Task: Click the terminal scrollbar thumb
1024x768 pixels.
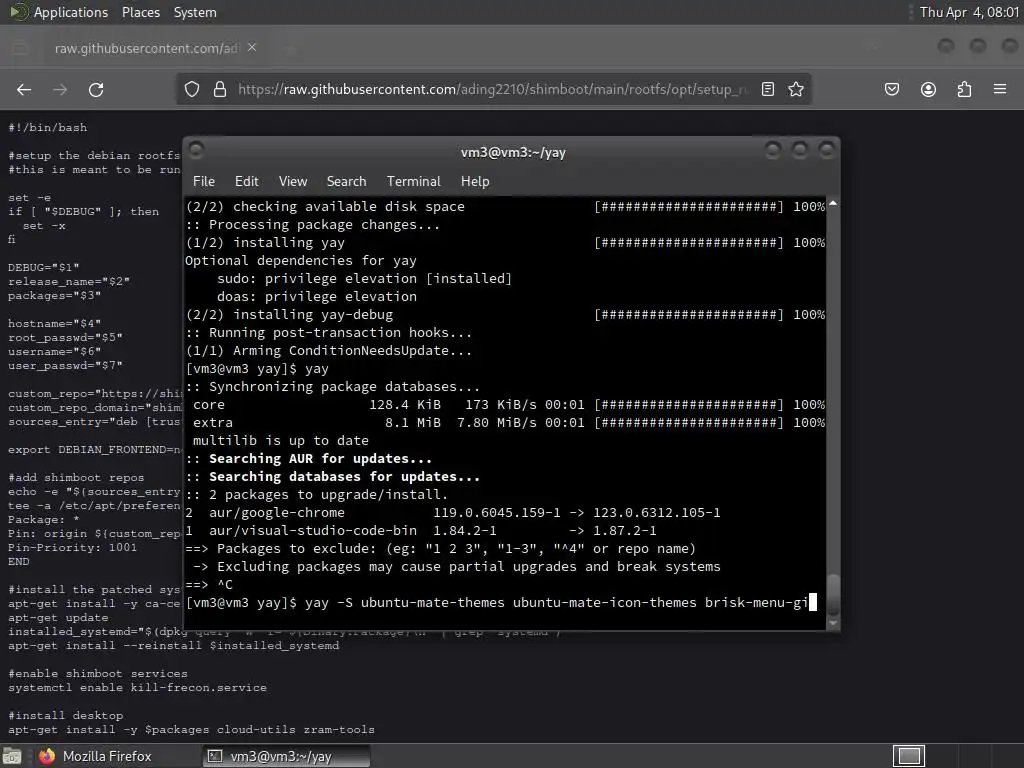Action: pos(833,595)
